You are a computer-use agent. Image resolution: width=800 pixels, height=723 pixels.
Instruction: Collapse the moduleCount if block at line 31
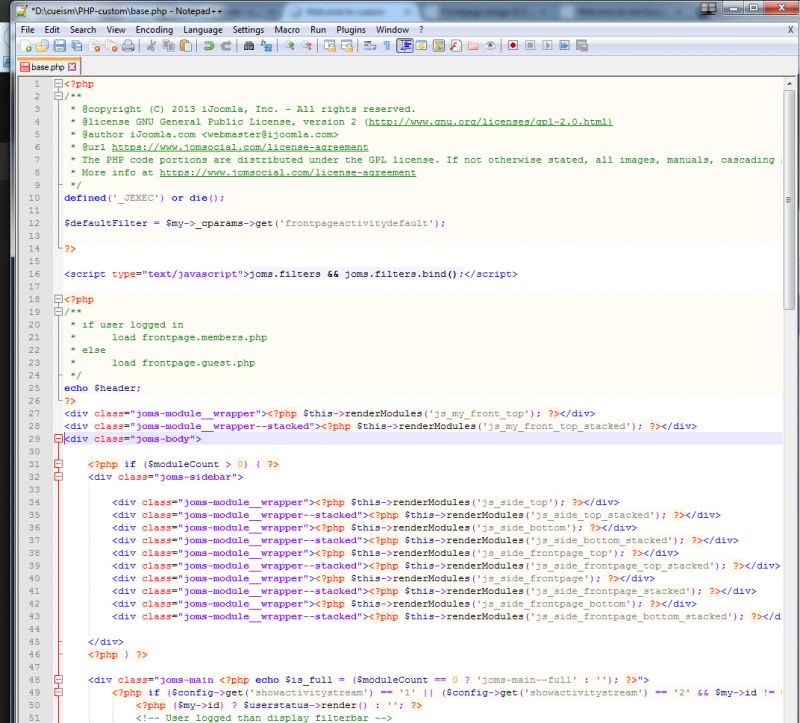tap(58, 464)
